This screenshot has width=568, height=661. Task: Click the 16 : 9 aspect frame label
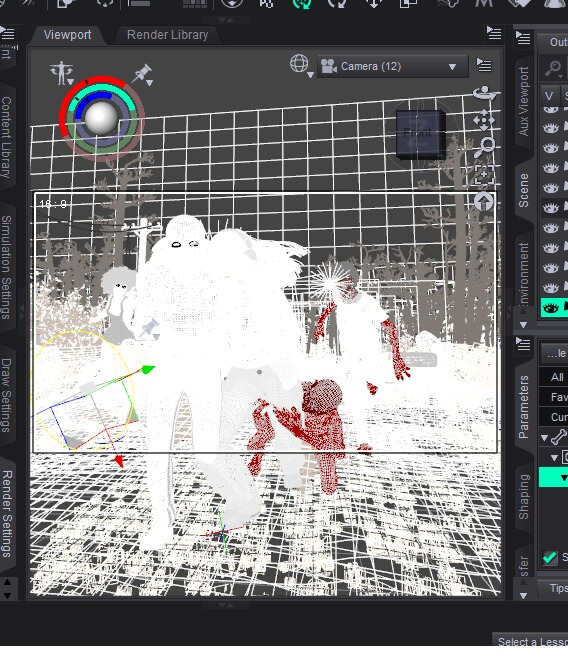(x=53, y=204)
